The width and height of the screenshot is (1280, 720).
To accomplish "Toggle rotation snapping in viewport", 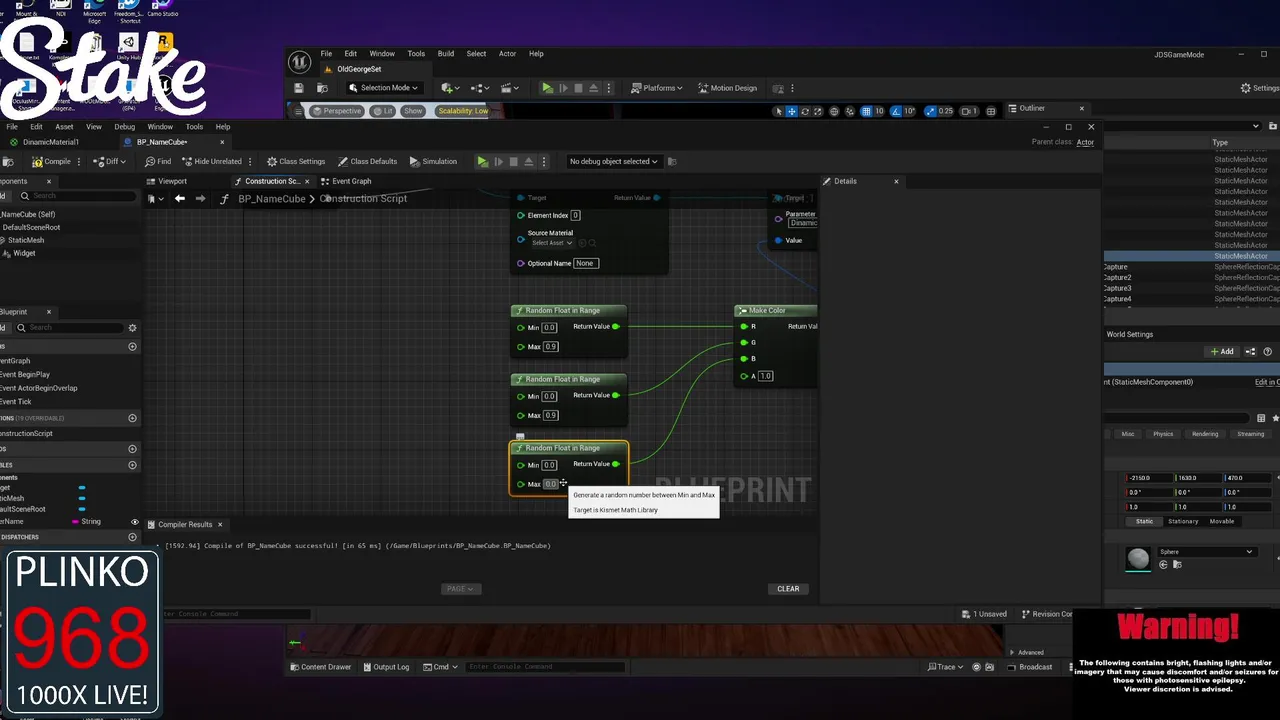I will 896,111.
